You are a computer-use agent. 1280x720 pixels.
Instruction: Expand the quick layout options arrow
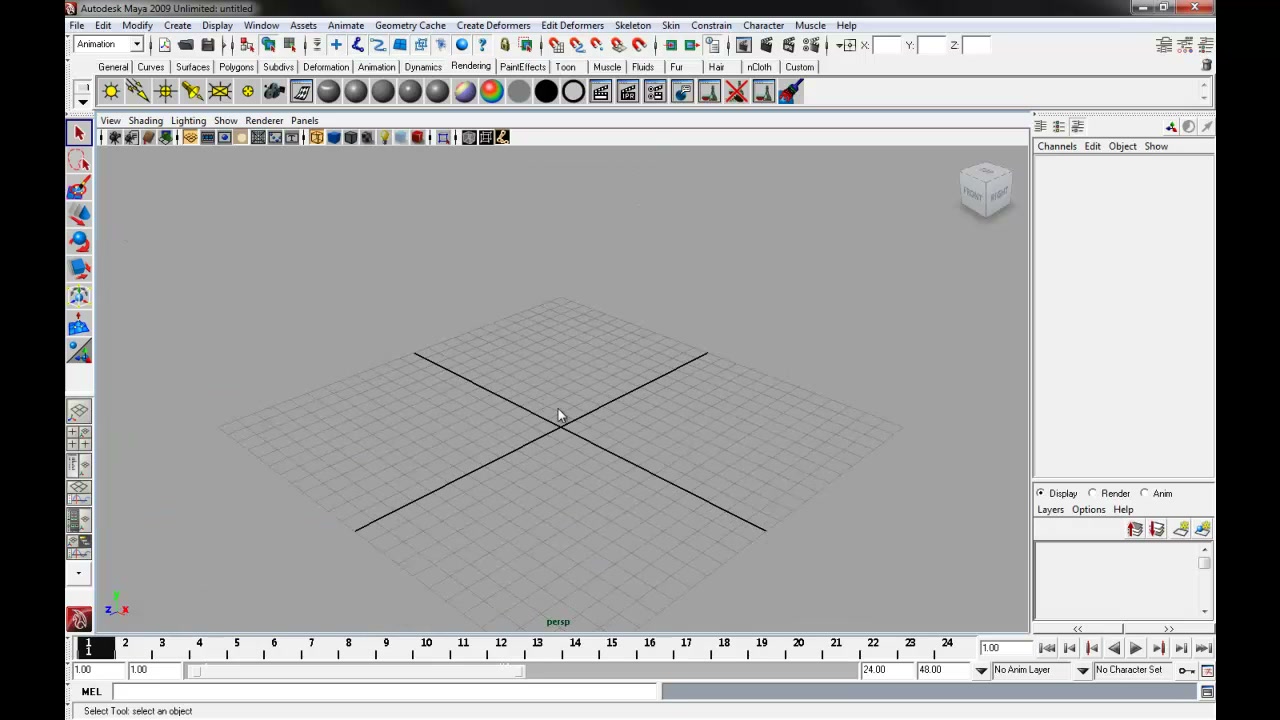(78, 574)
